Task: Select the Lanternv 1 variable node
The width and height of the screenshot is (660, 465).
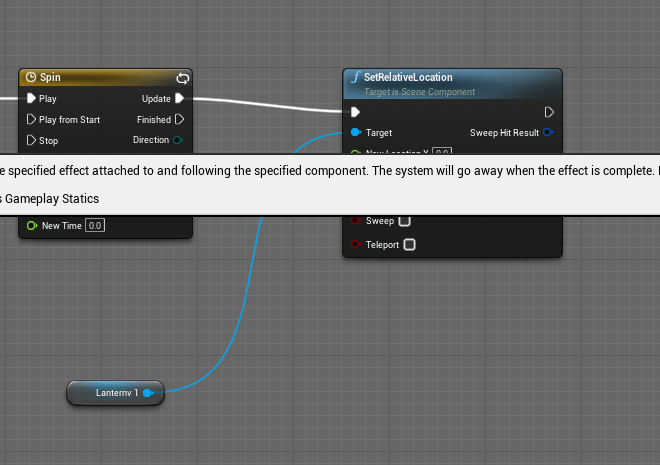Action: [x=108, y=393]
